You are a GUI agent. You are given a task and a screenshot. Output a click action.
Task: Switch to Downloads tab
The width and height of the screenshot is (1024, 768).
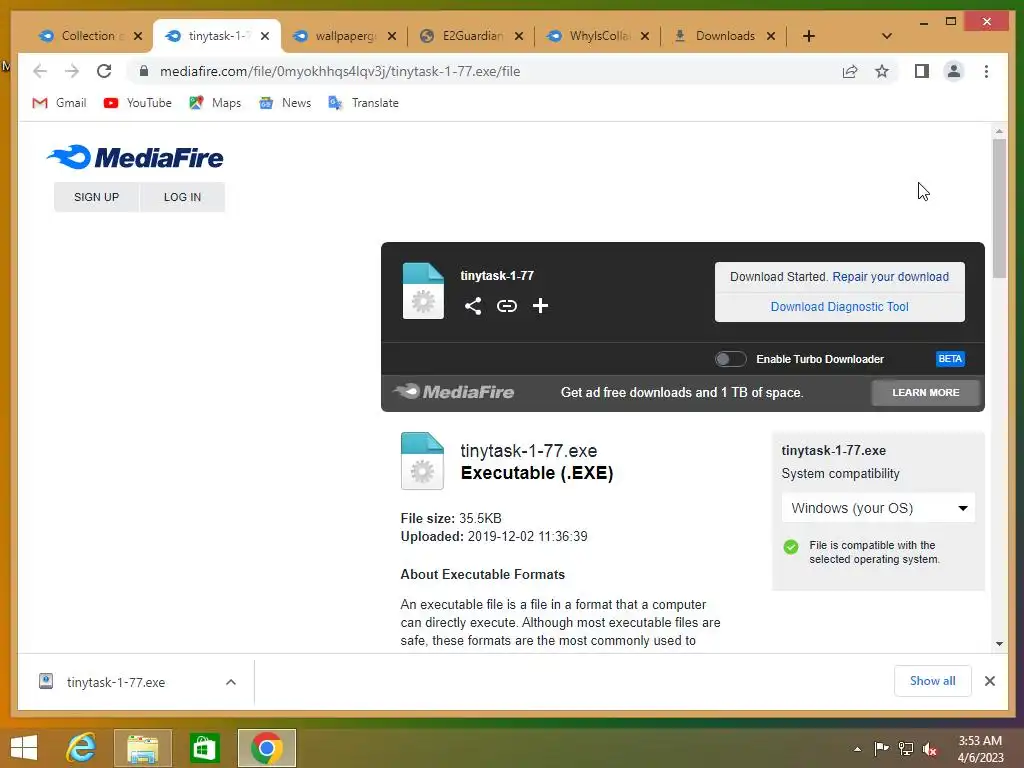click(x=724, y=36)
